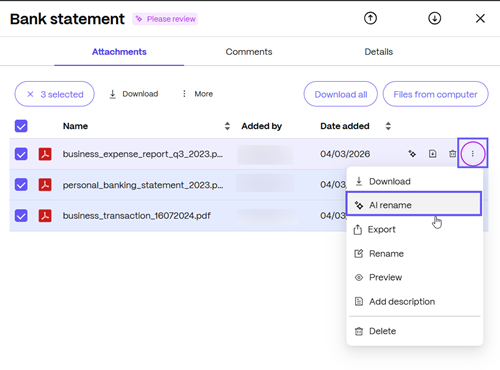Viewport: 500px width, 370px height.
Task: Open the More actions toolbar menu
Action: [197, 94]
